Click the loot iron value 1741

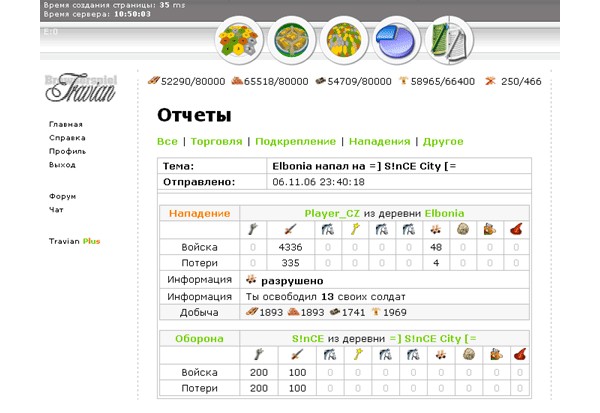click(353, 312)
